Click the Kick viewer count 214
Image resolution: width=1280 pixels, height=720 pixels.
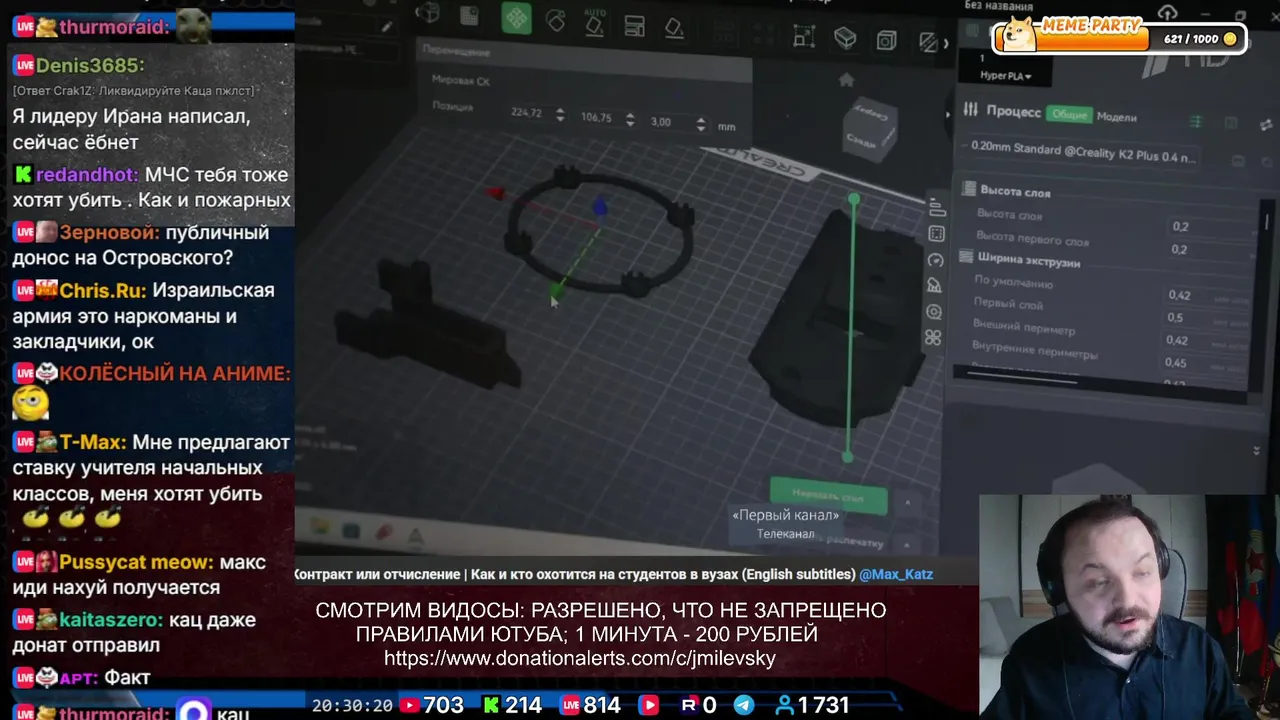(522, 705)
